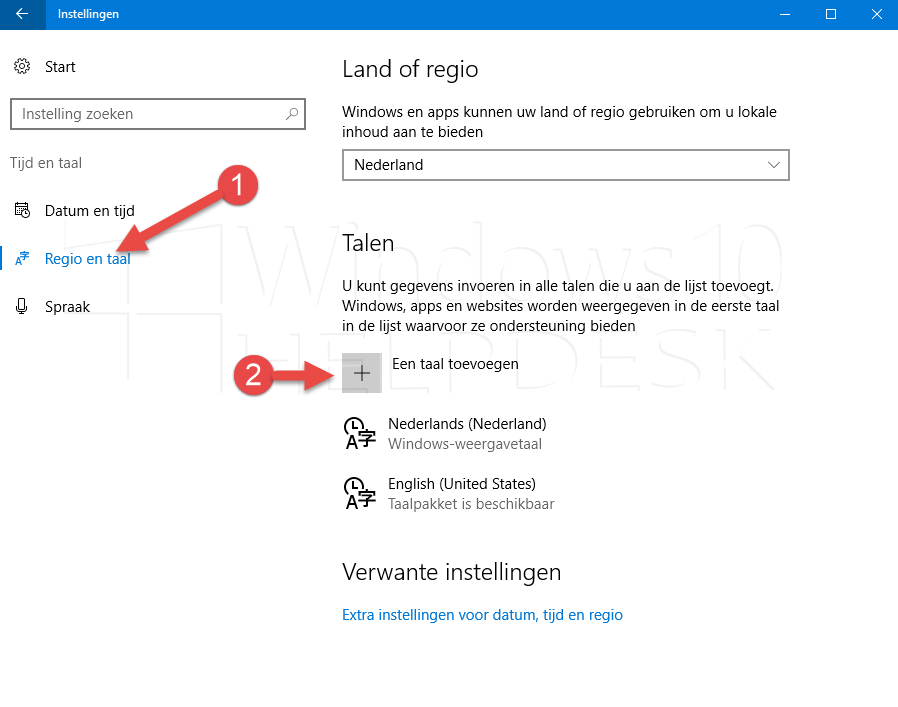
Task: Open the Datum en tijd section
Action: click(89, 211)
